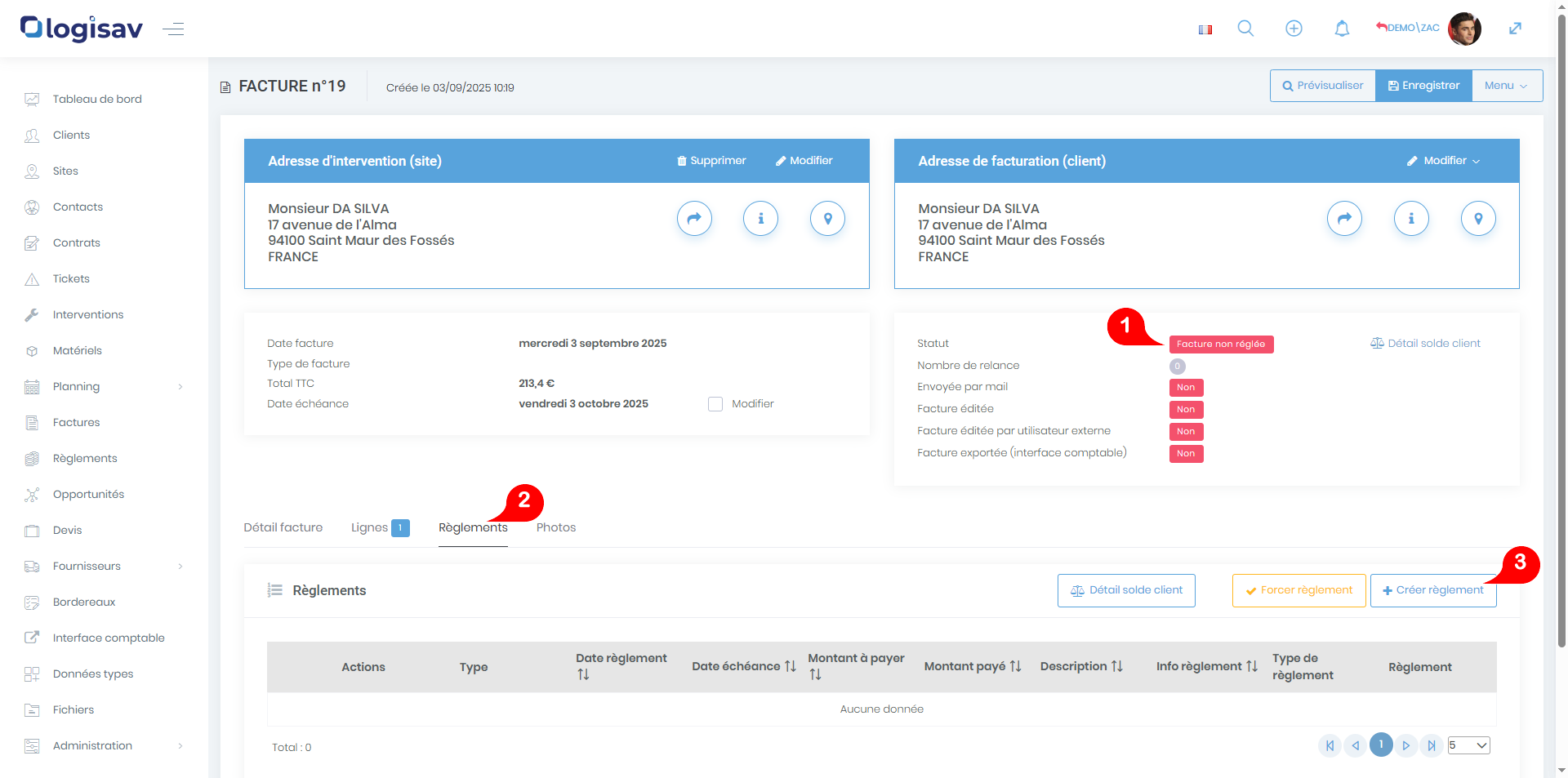Click the Créer règlement button

click(x=1432, y=590)
